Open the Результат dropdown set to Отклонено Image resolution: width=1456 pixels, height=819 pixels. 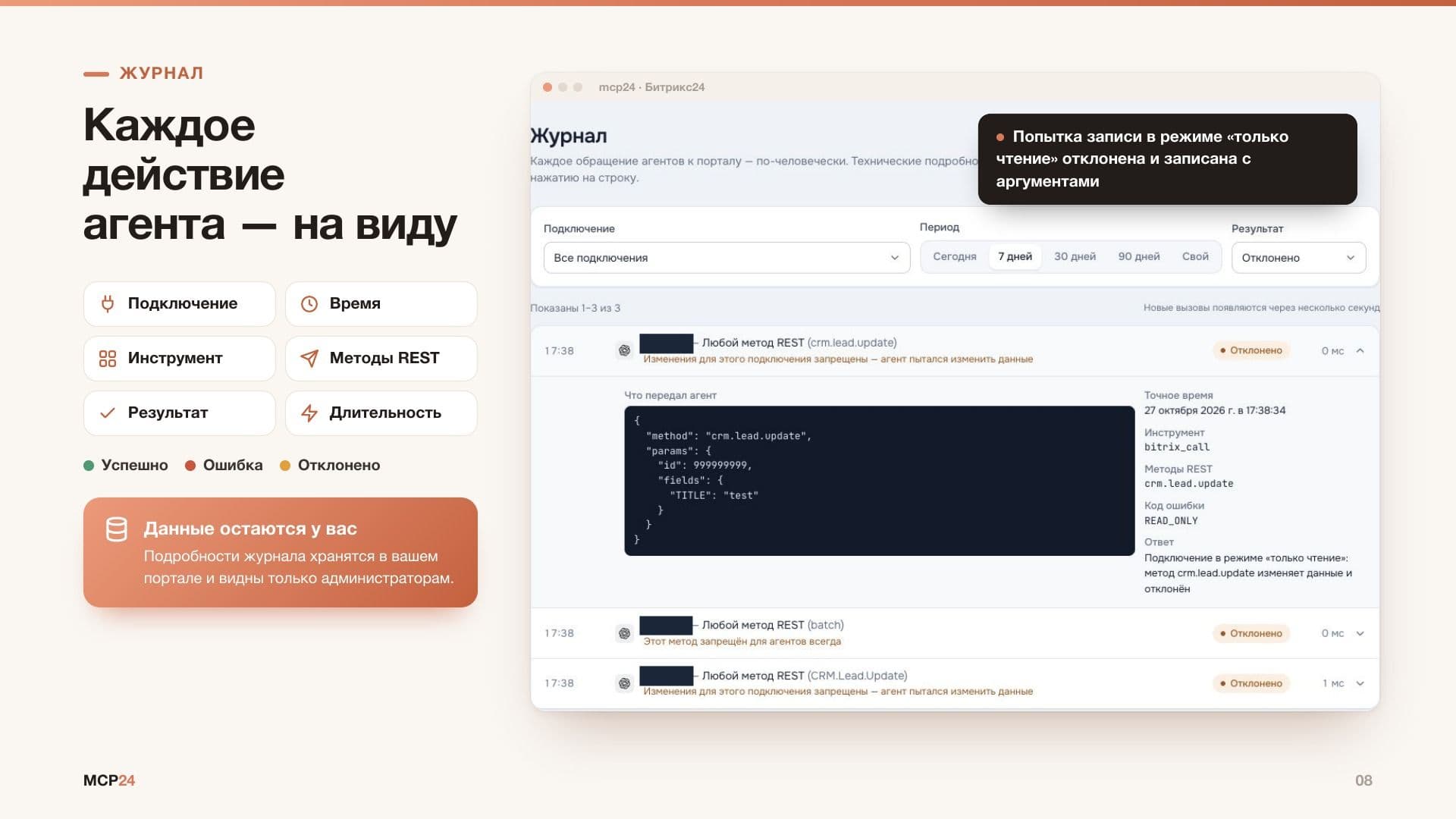pyautogui.click(x=1298, y=258)
